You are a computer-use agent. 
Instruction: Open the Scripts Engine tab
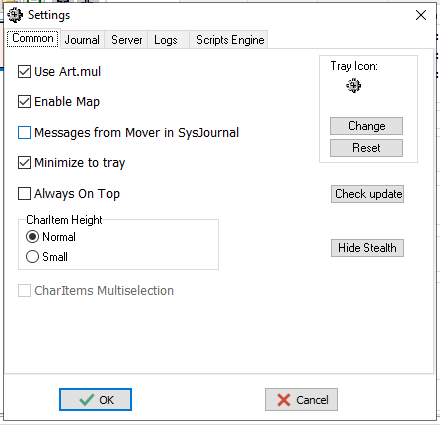[x=230, y=40]
